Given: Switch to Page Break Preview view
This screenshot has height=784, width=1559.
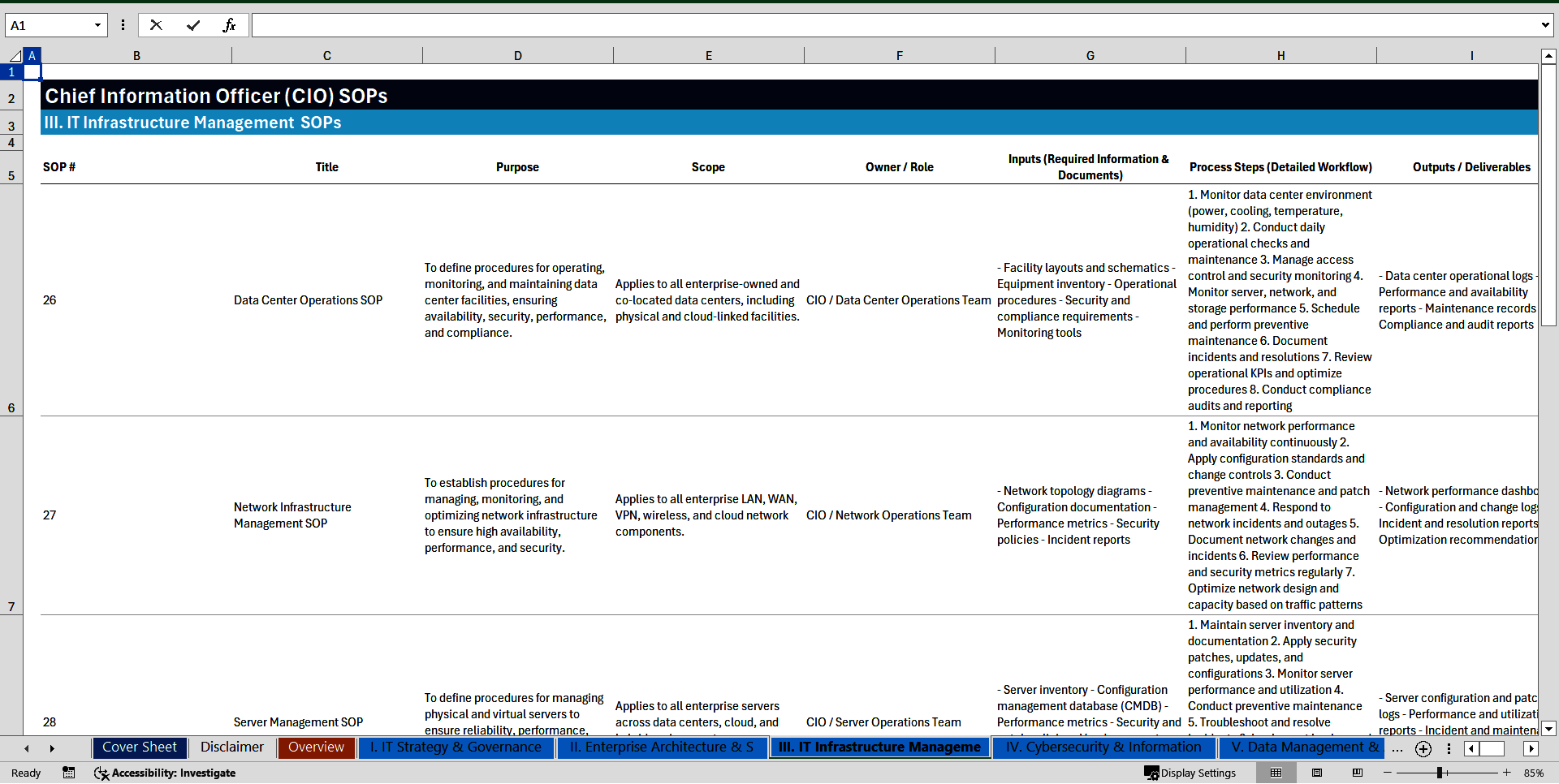Looking at the screenshot, I should 1358,773.
